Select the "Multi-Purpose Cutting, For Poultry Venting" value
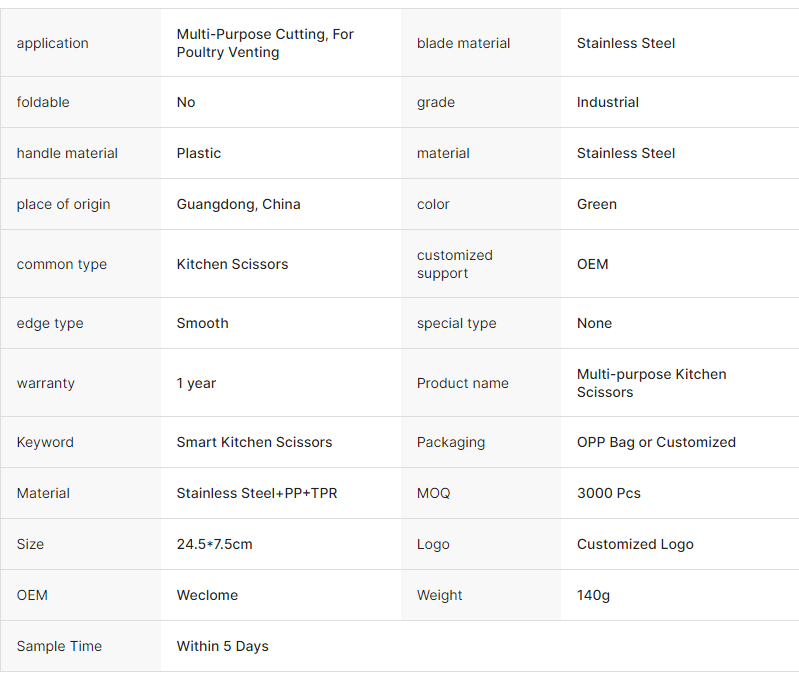The image size is (799, 677). pyautogui.click(x=265, y=43)
